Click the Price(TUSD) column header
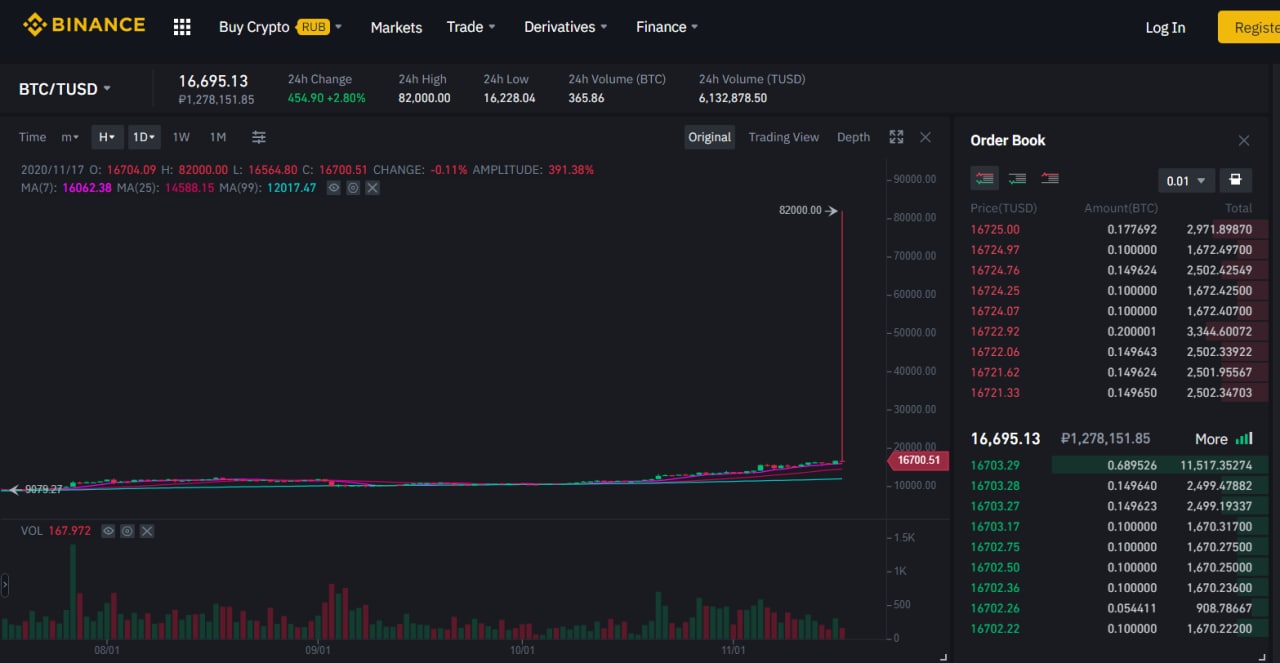 1003,208
